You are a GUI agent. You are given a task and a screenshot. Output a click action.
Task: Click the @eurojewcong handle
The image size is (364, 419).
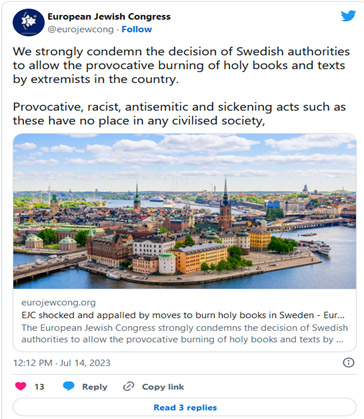[x=81, y=29]
